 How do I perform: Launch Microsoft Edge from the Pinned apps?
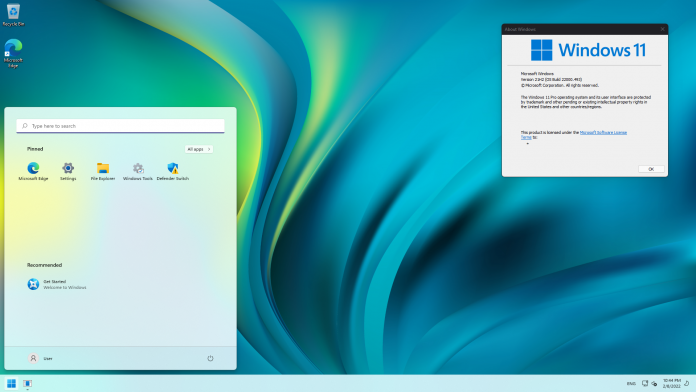[x=33, y=171]
